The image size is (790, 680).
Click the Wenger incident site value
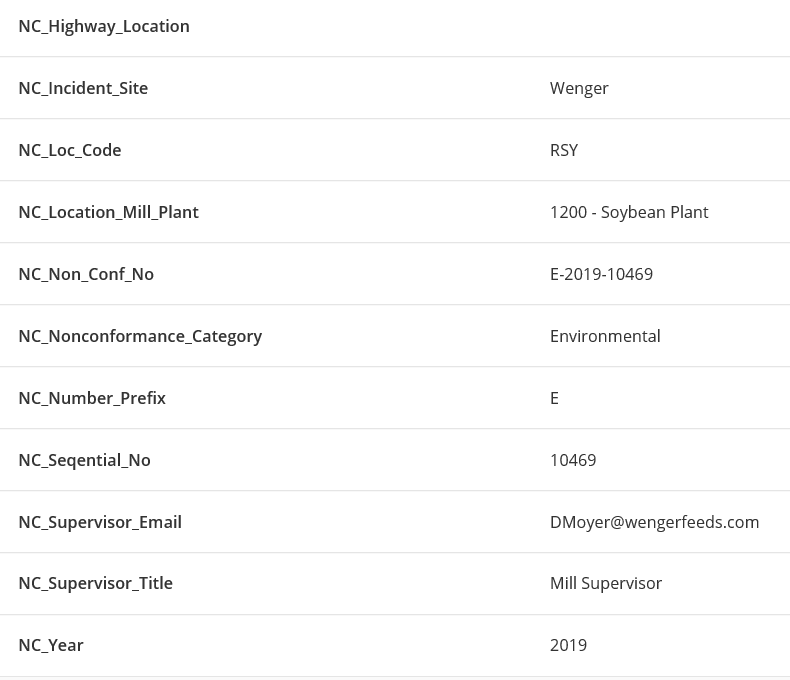579,88
